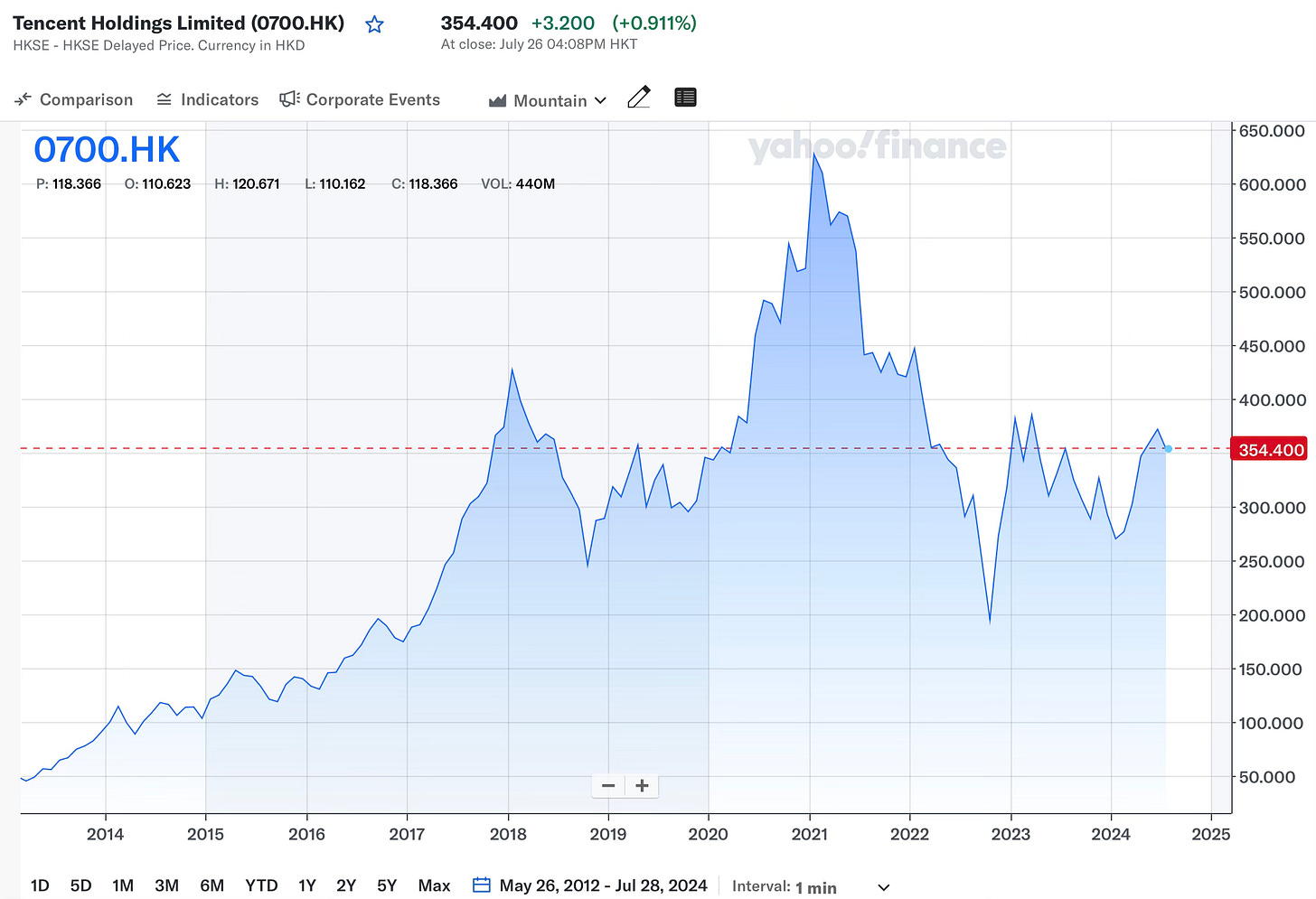This screenshot has height=899, width=1316.
Task: Click the 600.000 y-axis label
Action: click(1272, 184)
